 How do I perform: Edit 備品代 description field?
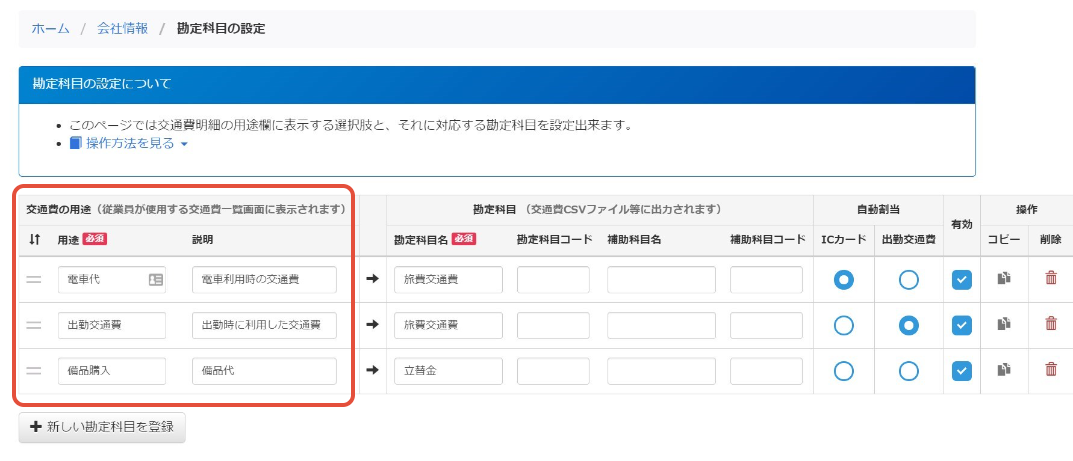[264, 371]
